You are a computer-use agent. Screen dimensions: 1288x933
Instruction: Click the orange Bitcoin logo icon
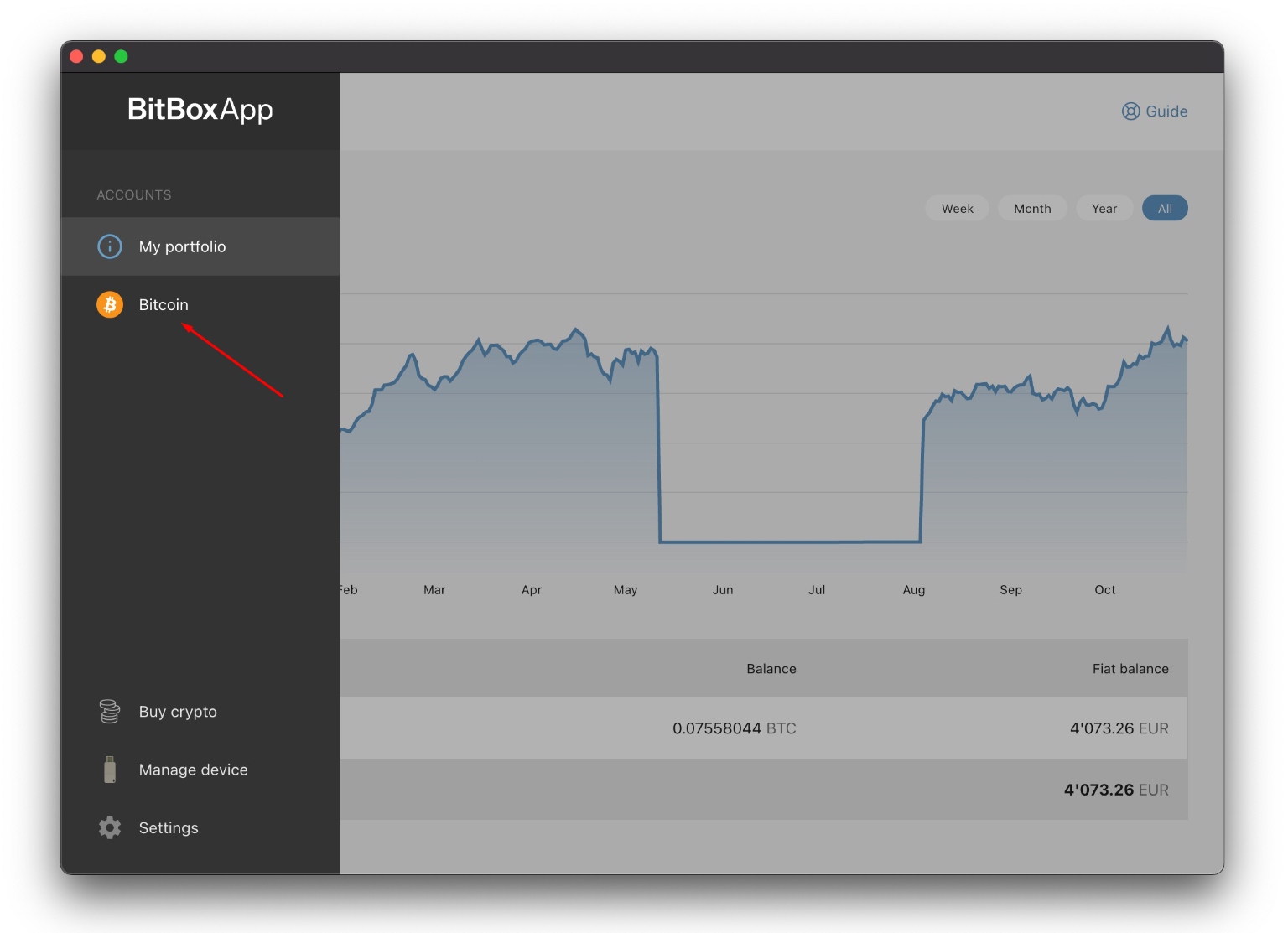pos(110,304)
